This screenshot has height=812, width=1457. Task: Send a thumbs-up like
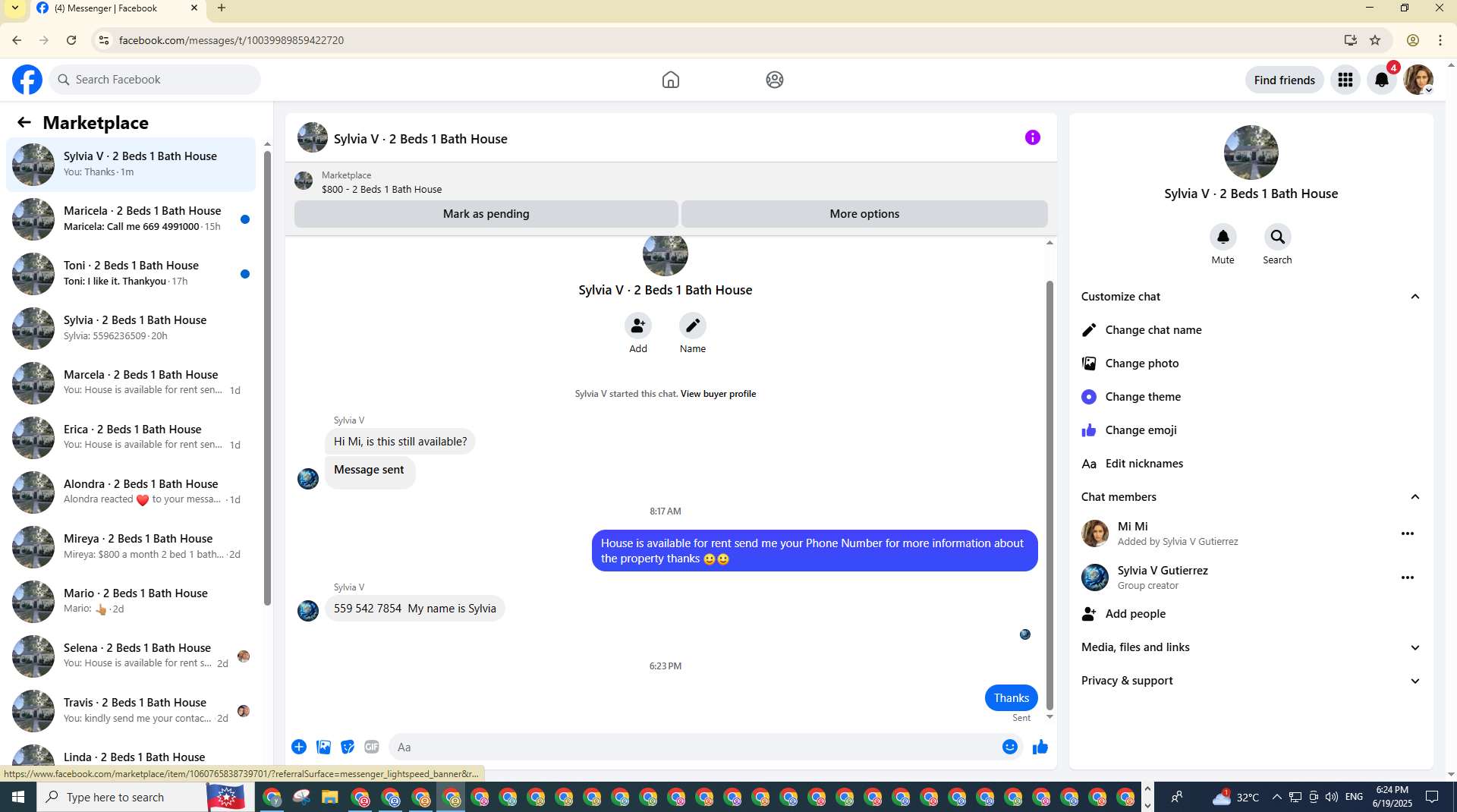1040,747
